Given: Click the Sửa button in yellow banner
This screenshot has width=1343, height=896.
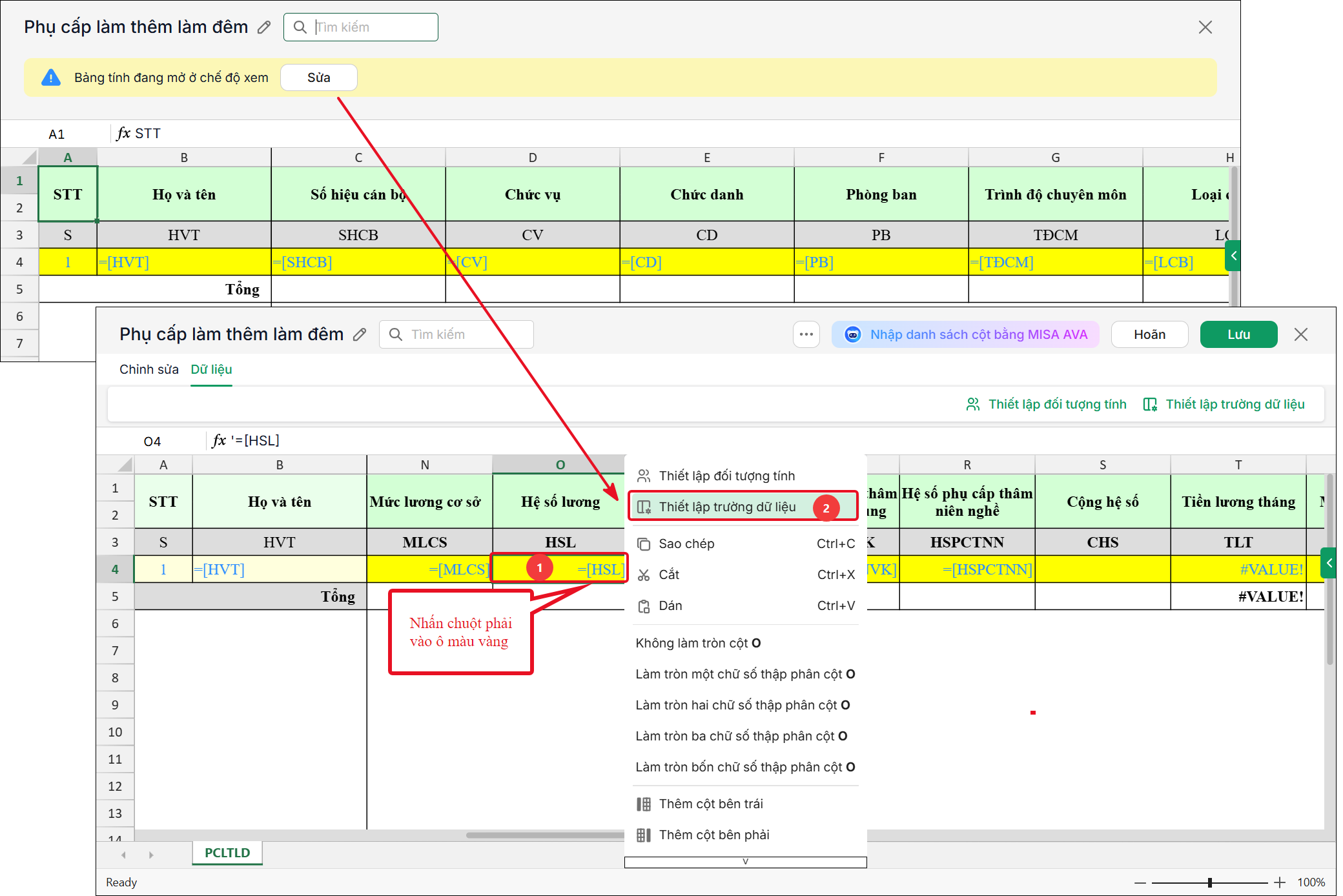Looking at the screenshot, I should pos(319,77).
